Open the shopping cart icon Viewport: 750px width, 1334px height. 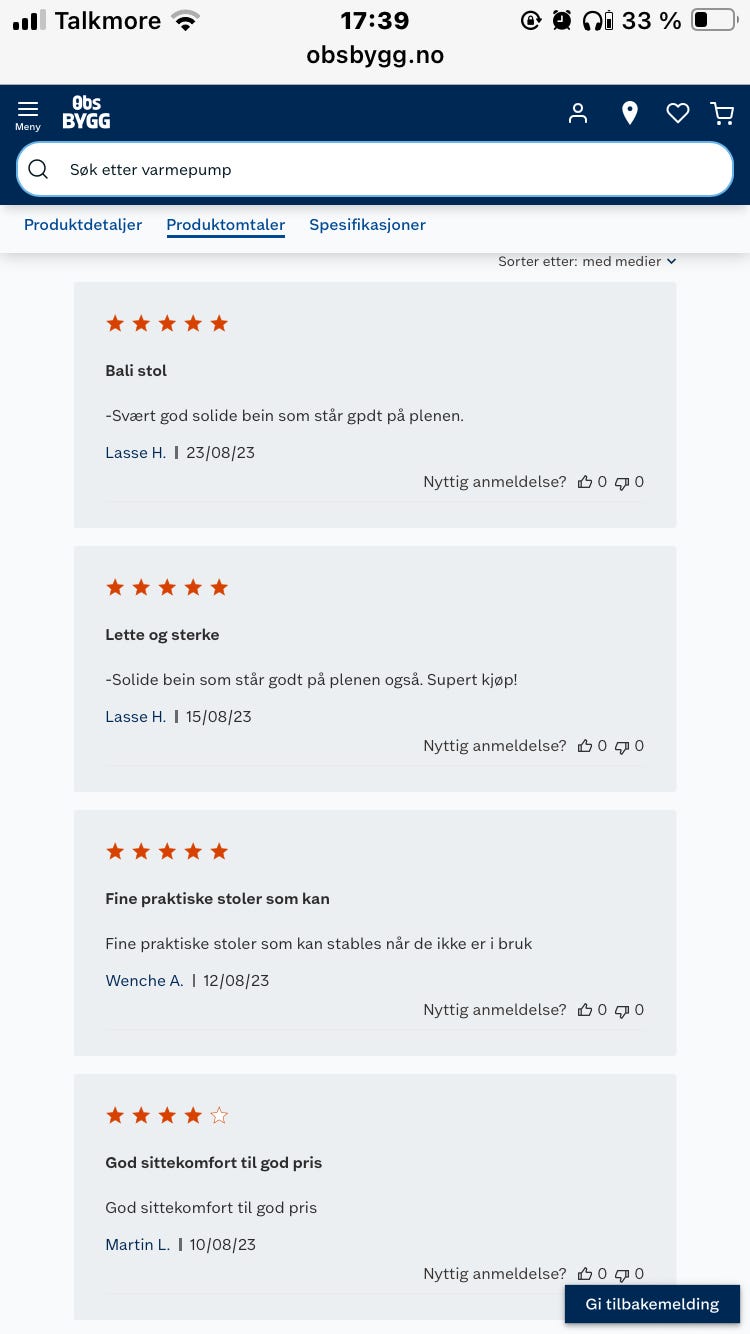tap(722, 114)
